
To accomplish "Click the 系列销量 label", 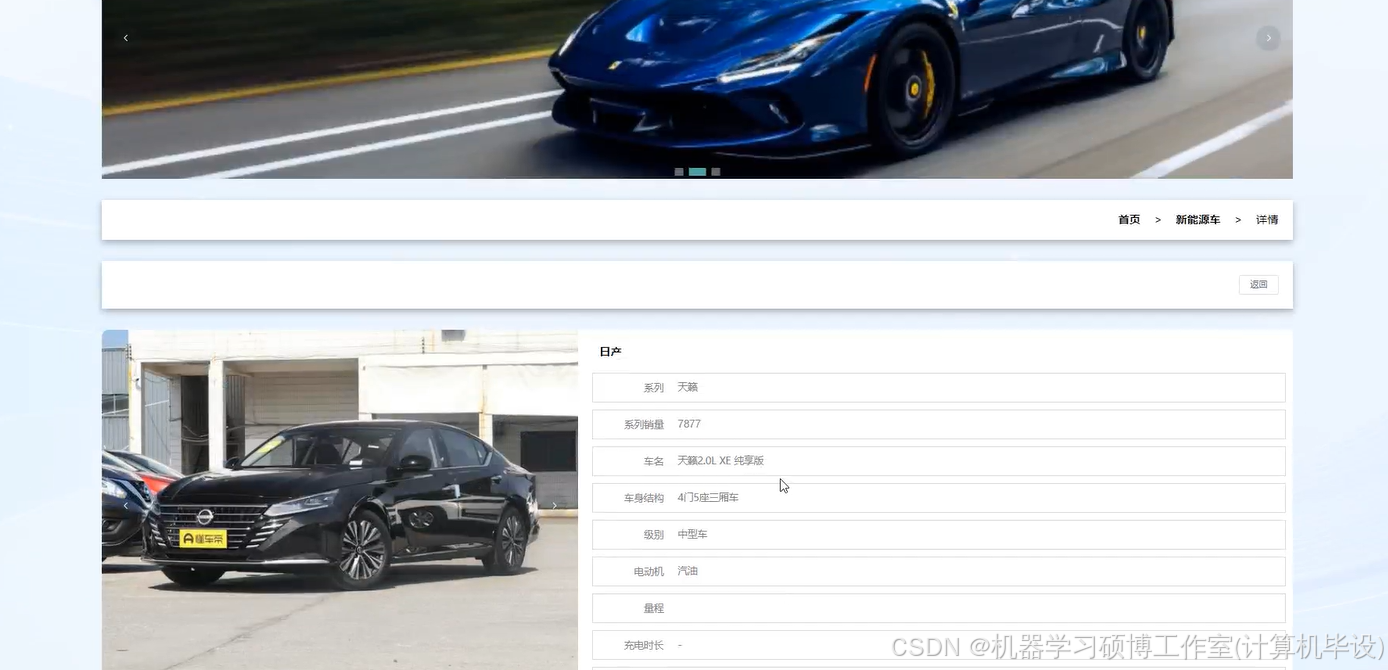I will [643, 424].
